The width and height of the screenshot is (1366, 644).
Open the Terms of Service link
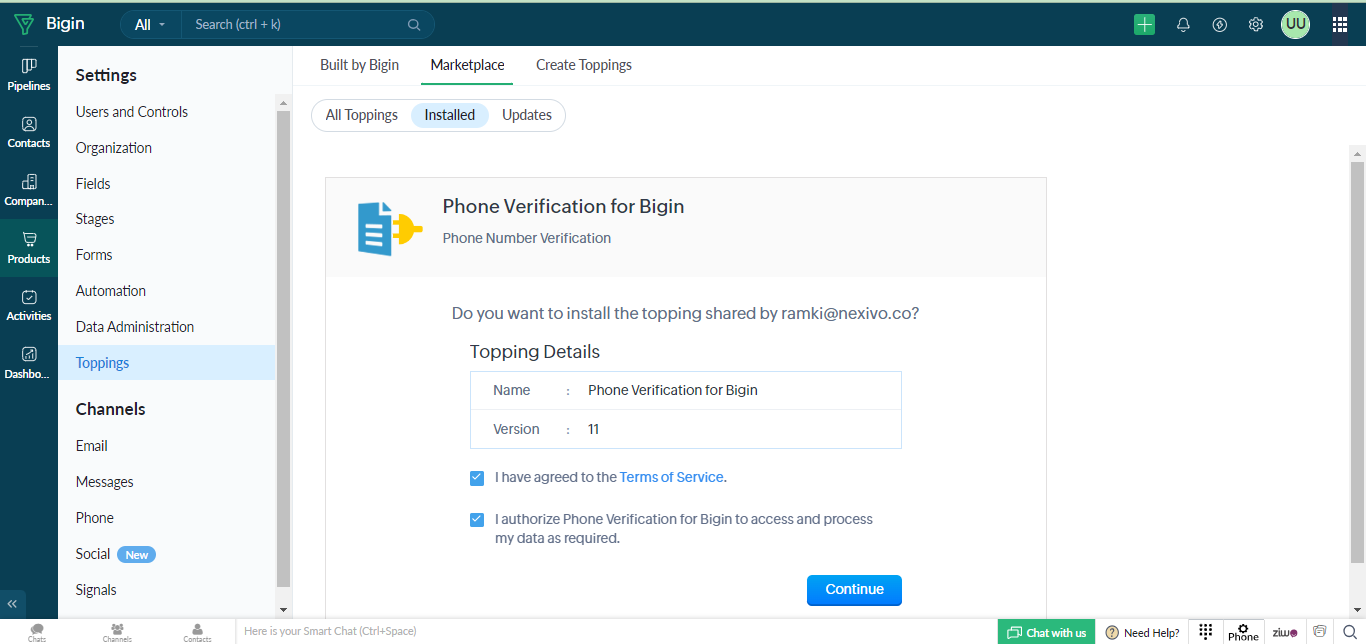[671, 478]
